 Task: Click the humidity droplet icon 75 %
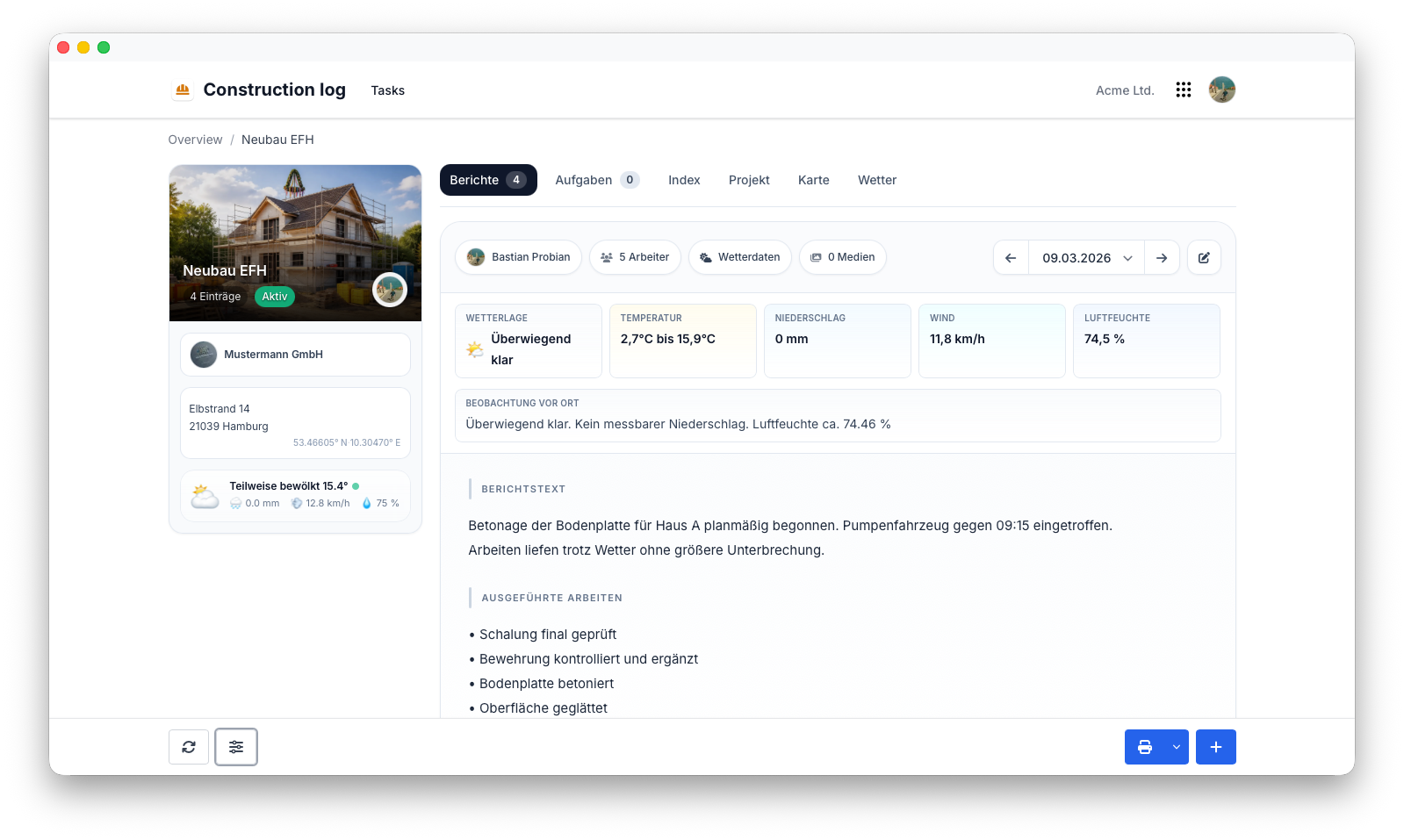[367, 504]
